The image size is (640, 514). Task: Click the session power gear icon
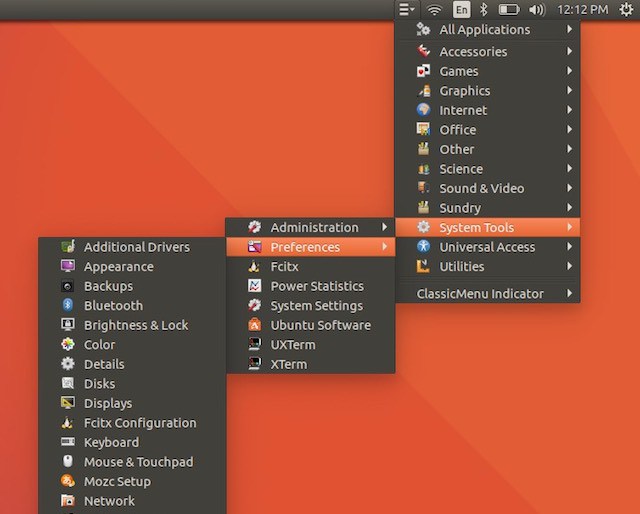pyautogui.click(x=626, y=9)
